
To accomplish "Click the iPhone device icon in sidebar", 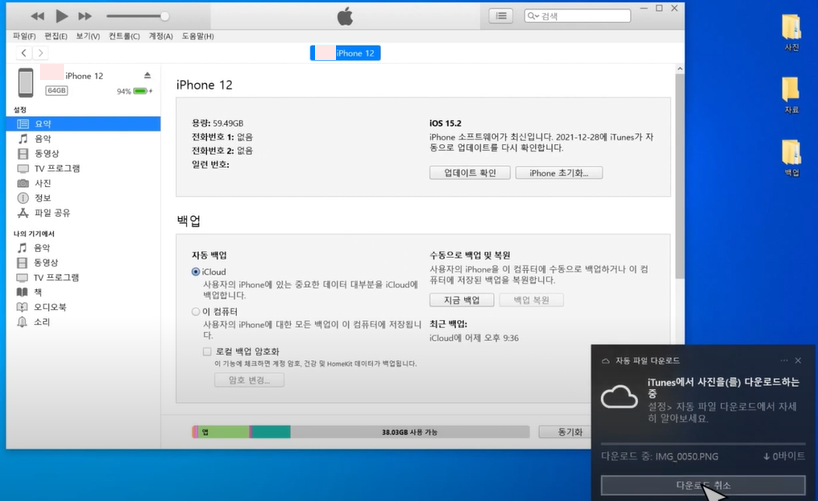I will pos(26,82).
